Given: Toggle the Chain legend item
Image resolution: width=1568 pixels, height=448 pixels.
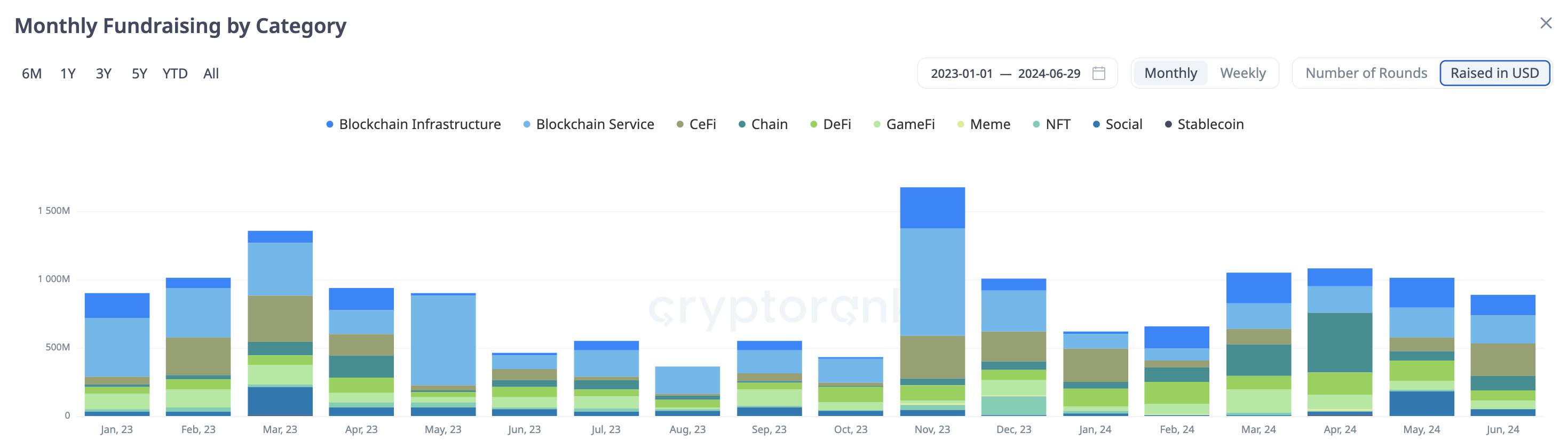Looking at the screenshot, I should [763, 125].
